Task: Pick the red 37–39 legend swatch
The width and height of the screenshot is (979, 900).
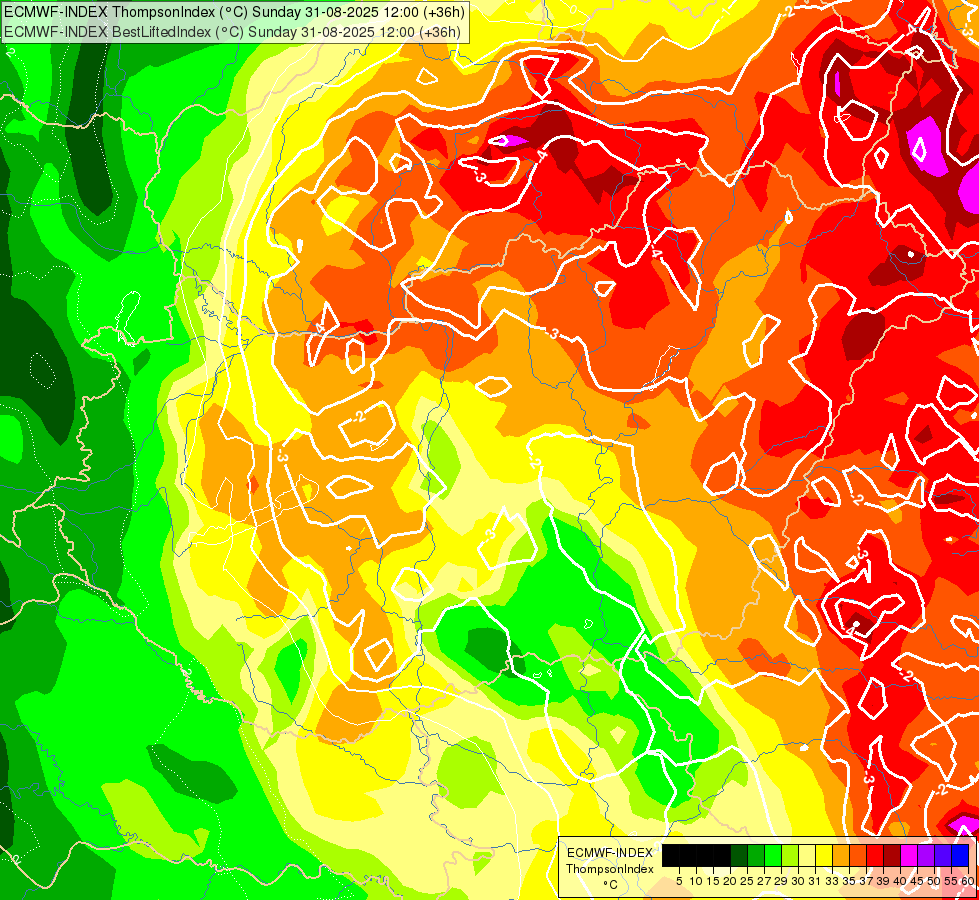Action: pos(875,856)
